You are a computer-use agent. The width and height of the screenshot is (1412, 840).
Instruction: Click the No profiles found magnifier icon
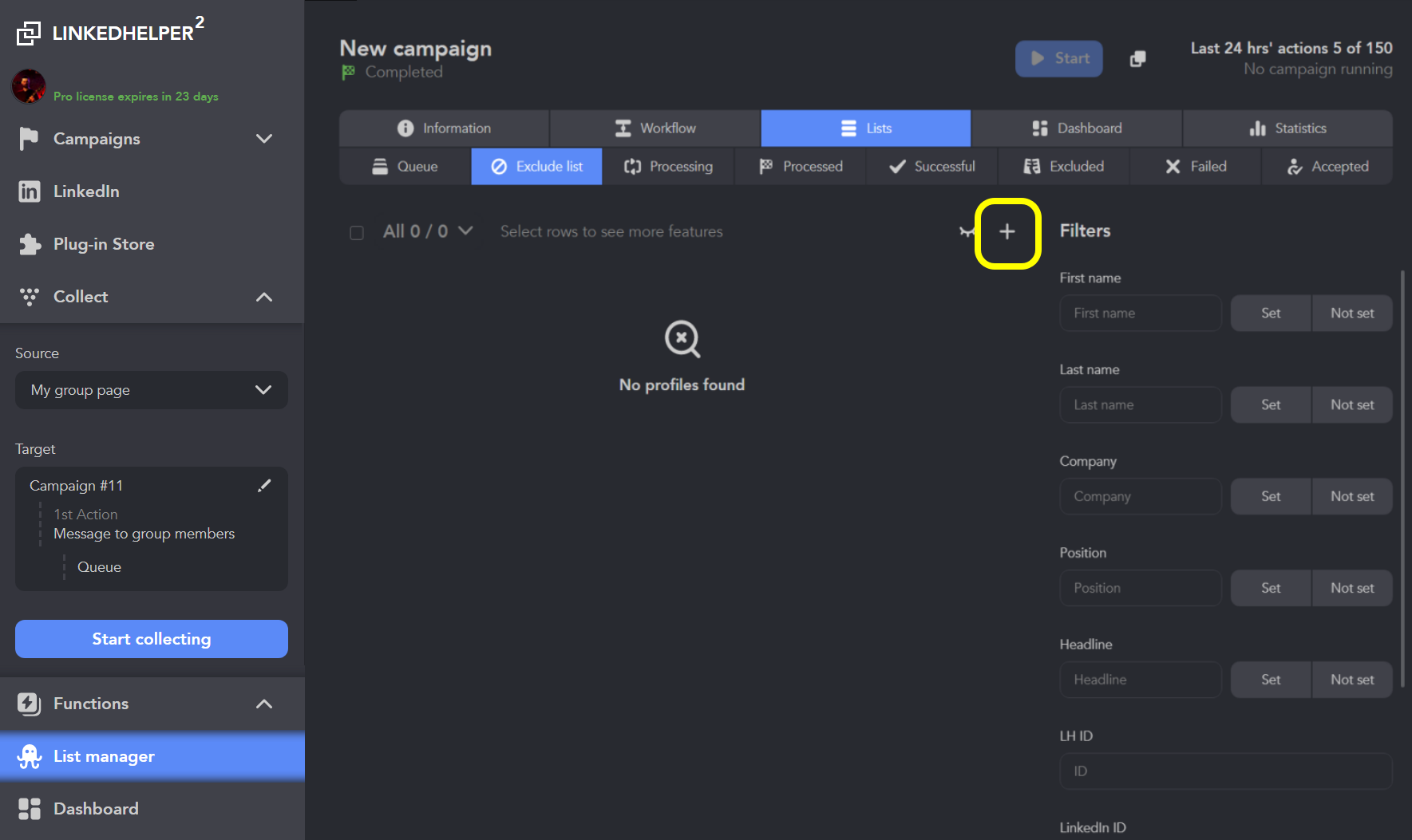(x=682, y=339)
